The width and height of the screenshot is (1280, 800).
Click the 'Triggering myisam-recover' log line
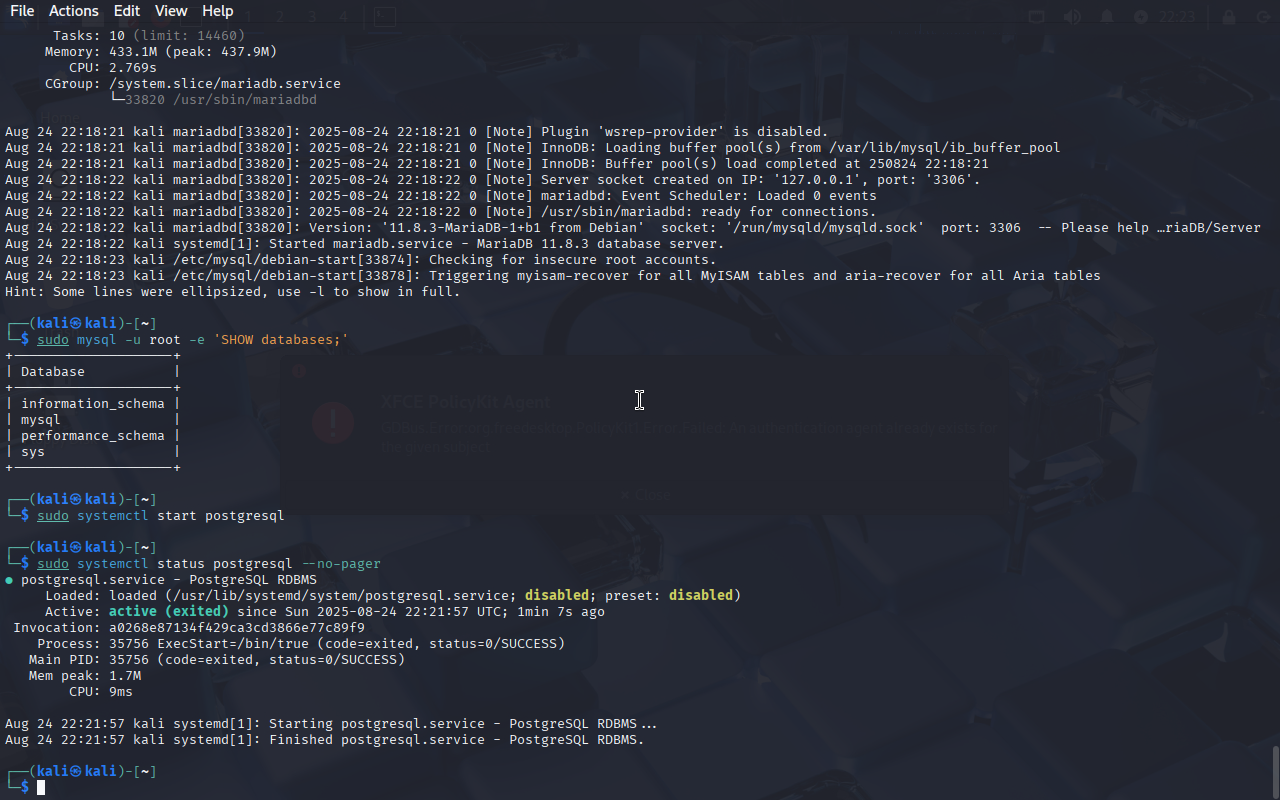pyautogui.click(x=553, y=276)
